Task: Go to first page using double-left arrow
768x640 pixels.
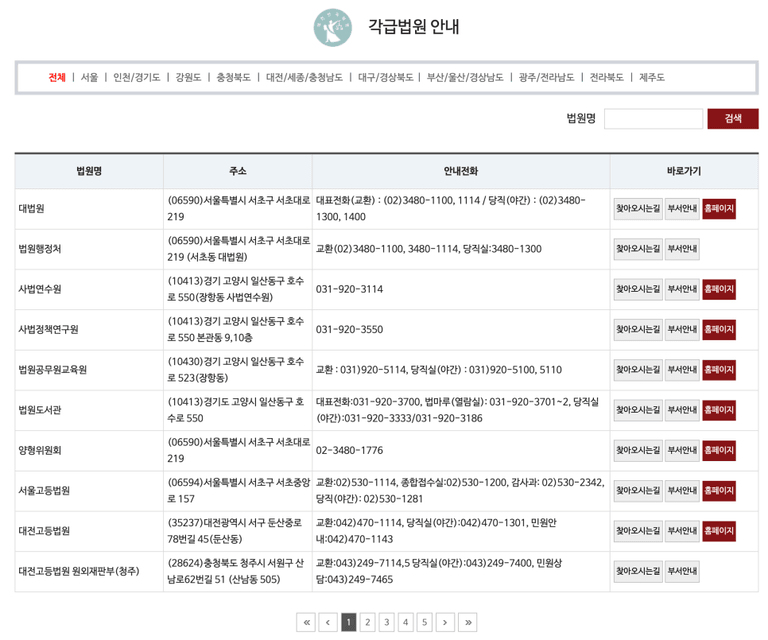Action: tap(306, 622)
